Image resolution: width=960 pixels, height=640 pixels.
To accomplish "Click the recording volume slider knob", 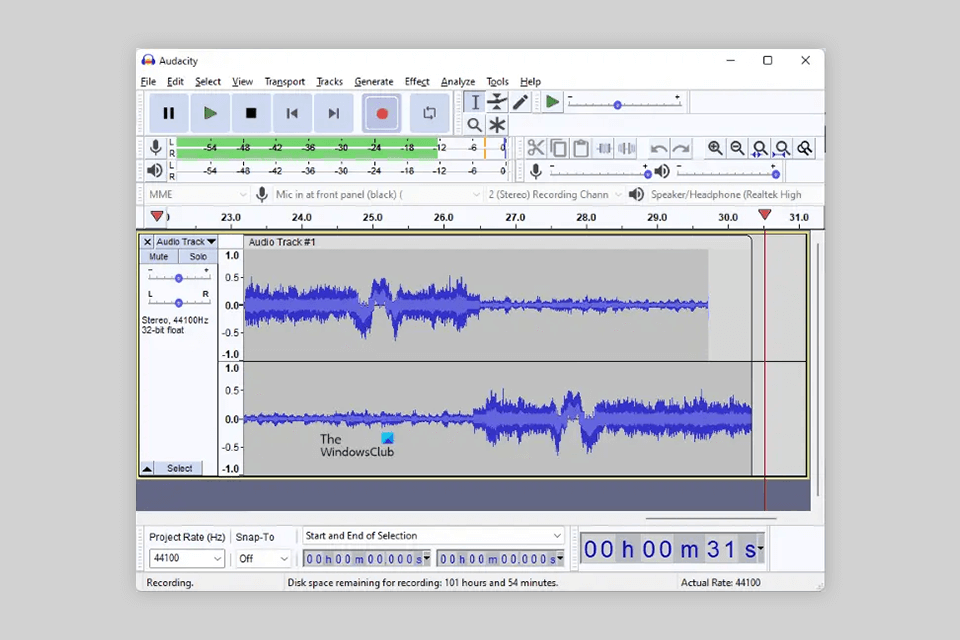I will coord(648,175).
